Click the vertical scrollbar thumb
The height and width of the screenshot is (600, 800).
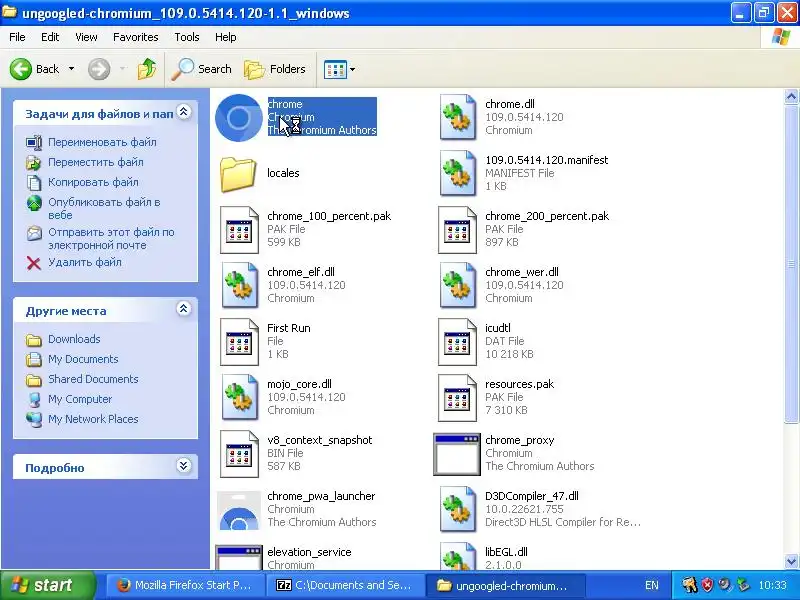(791, 264)
